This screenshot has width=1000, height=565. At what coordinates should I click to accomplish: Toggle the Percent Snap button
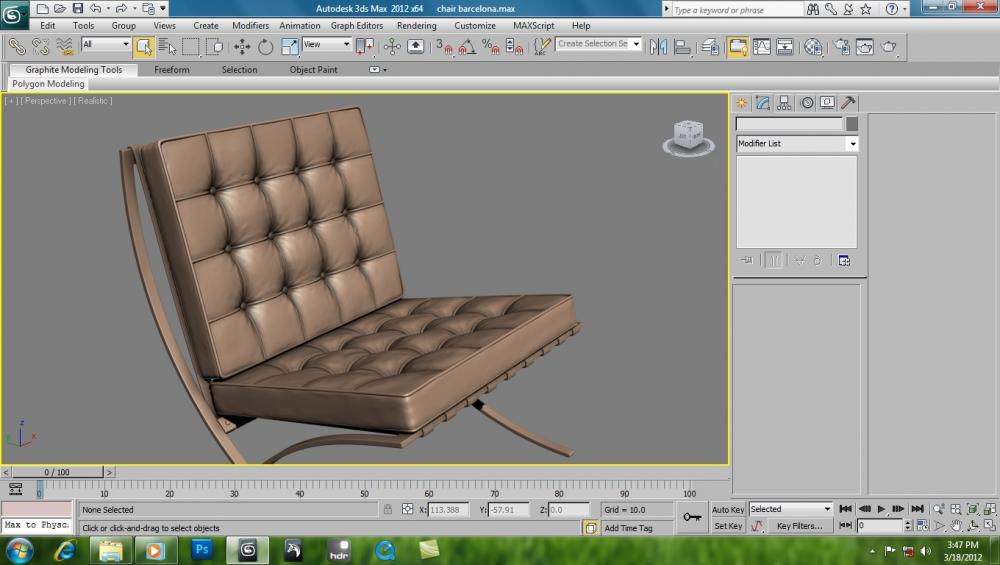[490, 47]
